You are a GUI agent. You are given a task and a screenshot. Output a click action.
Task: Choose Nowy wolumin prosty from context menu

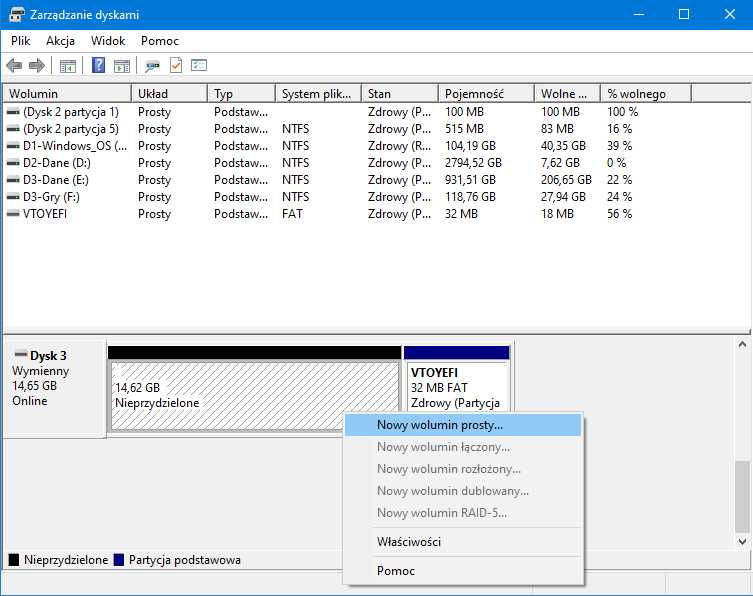coord(440,424)
